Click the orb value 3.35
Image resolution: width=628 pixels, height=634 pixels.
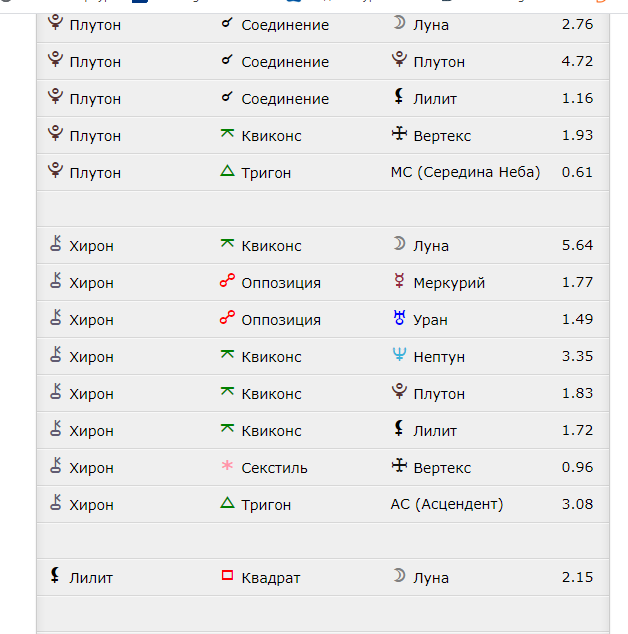coord(577,356)
